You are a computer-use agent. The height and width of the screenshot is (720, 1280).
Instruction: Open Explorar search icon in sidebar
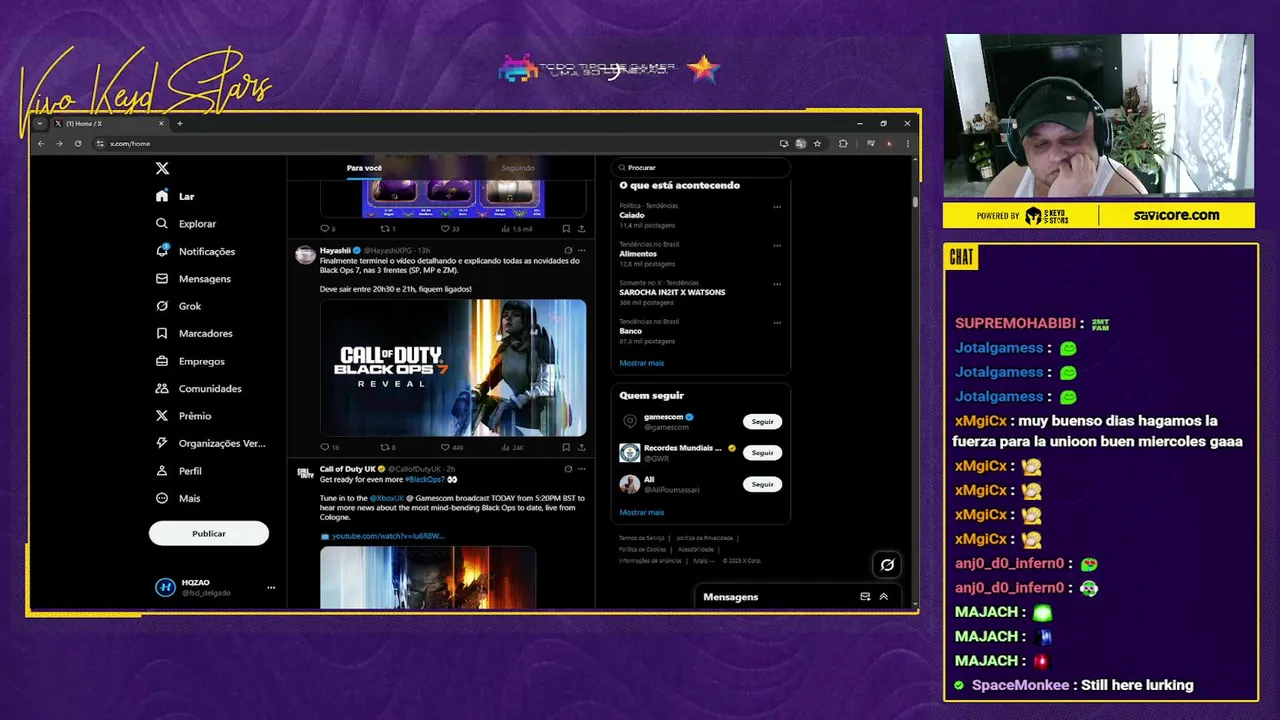[162, 223]
